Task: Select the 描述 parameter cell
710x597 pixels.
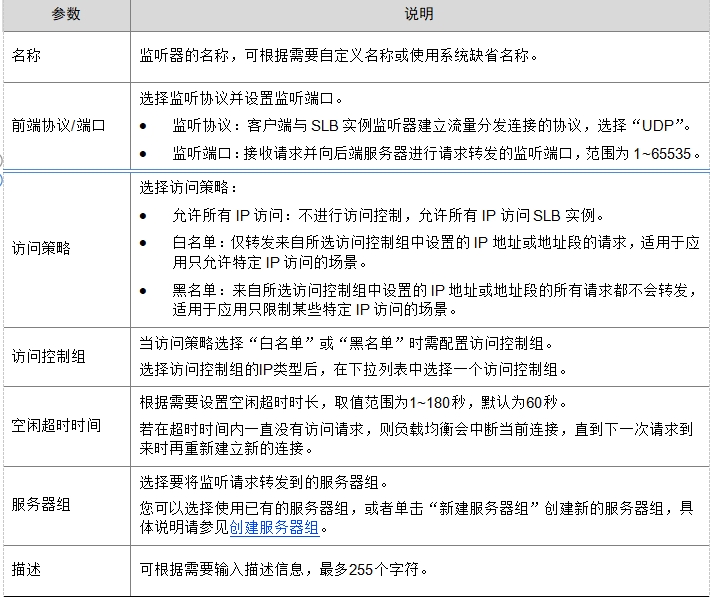Action: click(x=67, y=570)
